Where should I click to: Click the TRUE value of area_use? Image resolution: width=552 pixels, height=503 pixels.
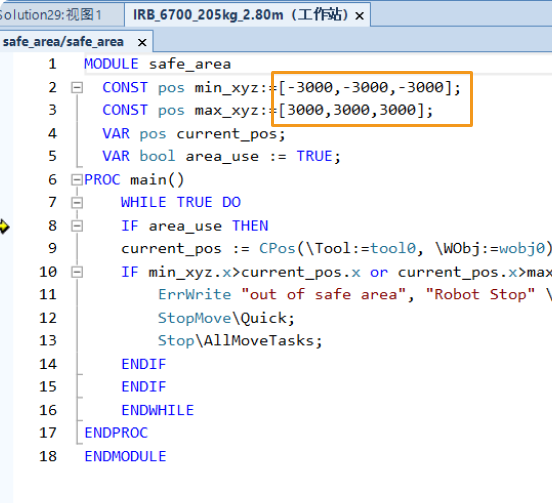click(314, 156)
